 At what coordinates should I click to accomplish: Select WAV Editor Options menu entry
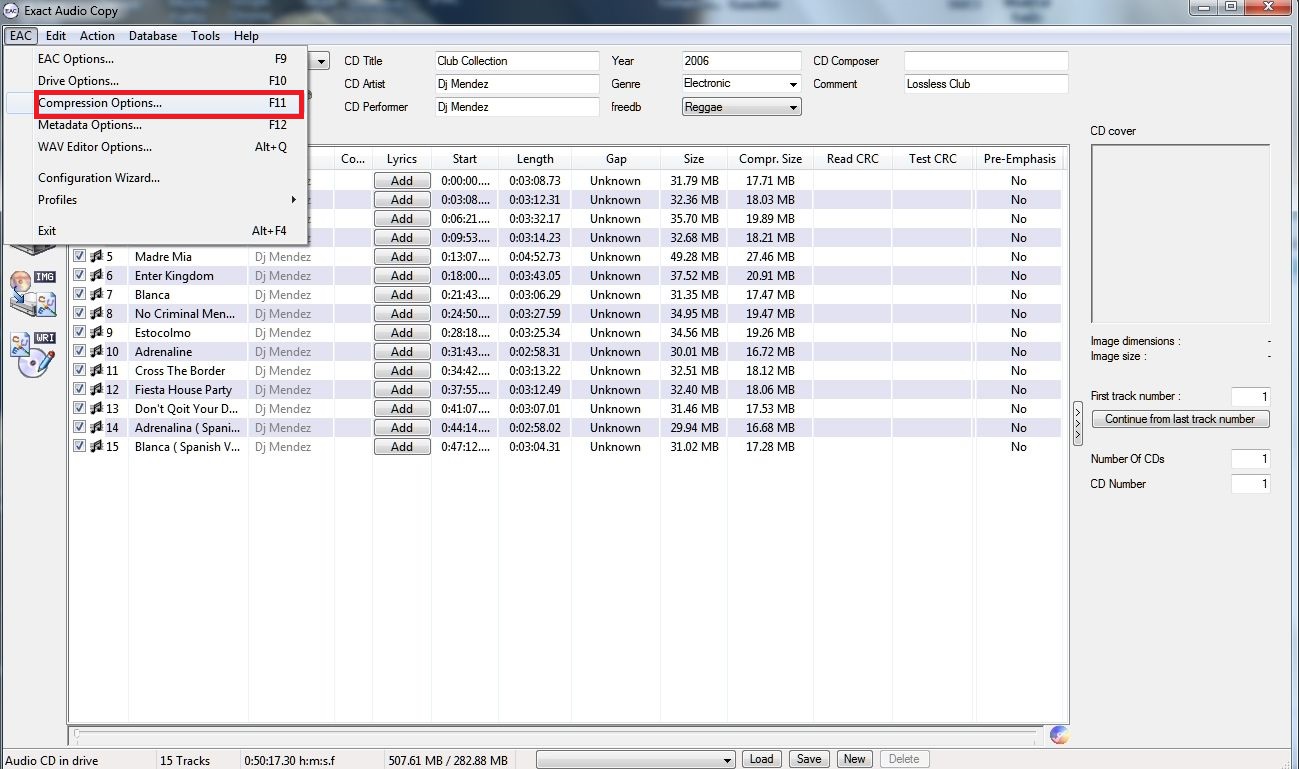pos(158,147)
